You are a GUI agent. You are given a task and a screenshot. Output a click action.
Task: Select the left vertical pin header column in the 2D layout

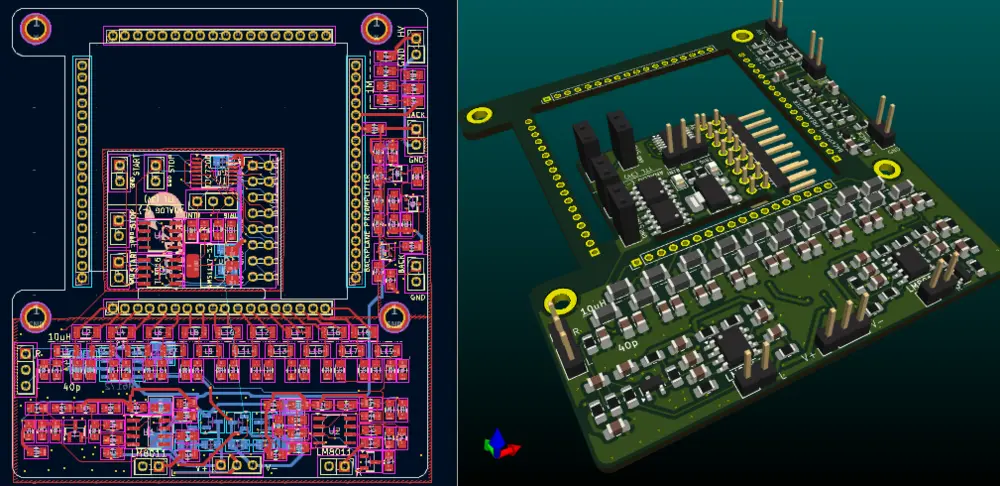pyautogui.click(x=80, y=171)
